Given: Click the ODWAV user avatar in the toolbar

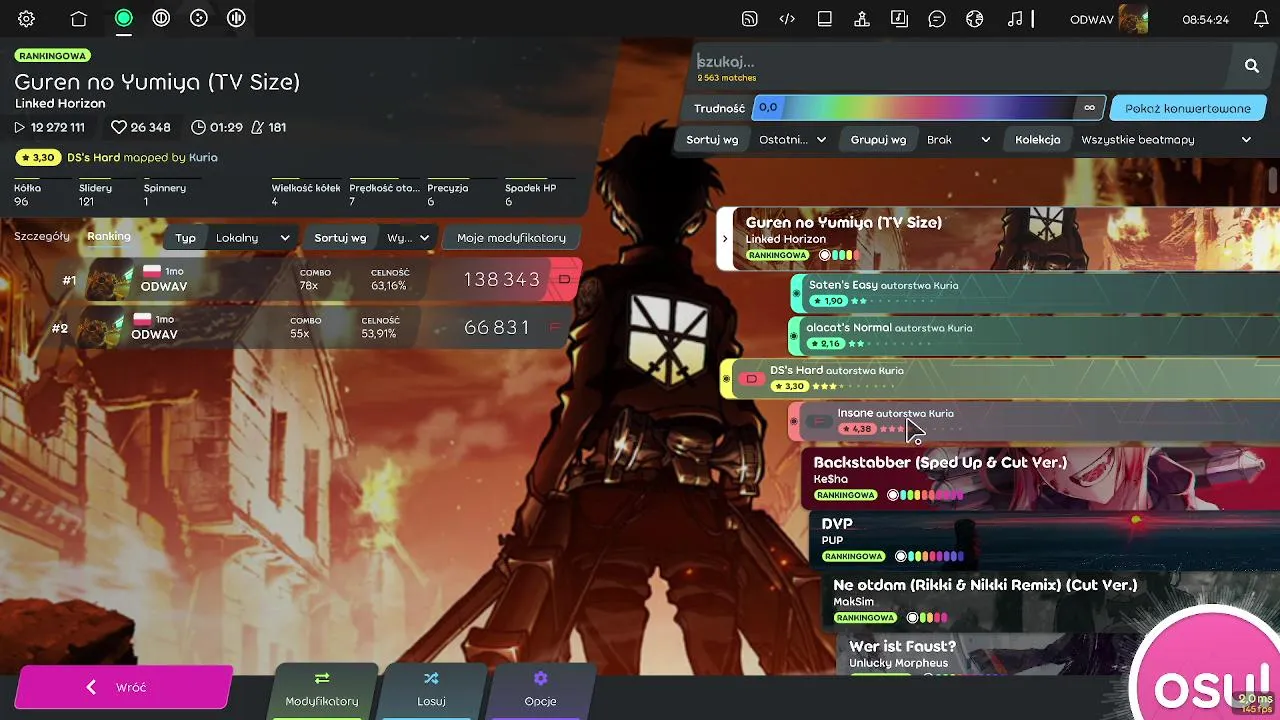Looking at the screenshot, I should [x=1133, y=19].
